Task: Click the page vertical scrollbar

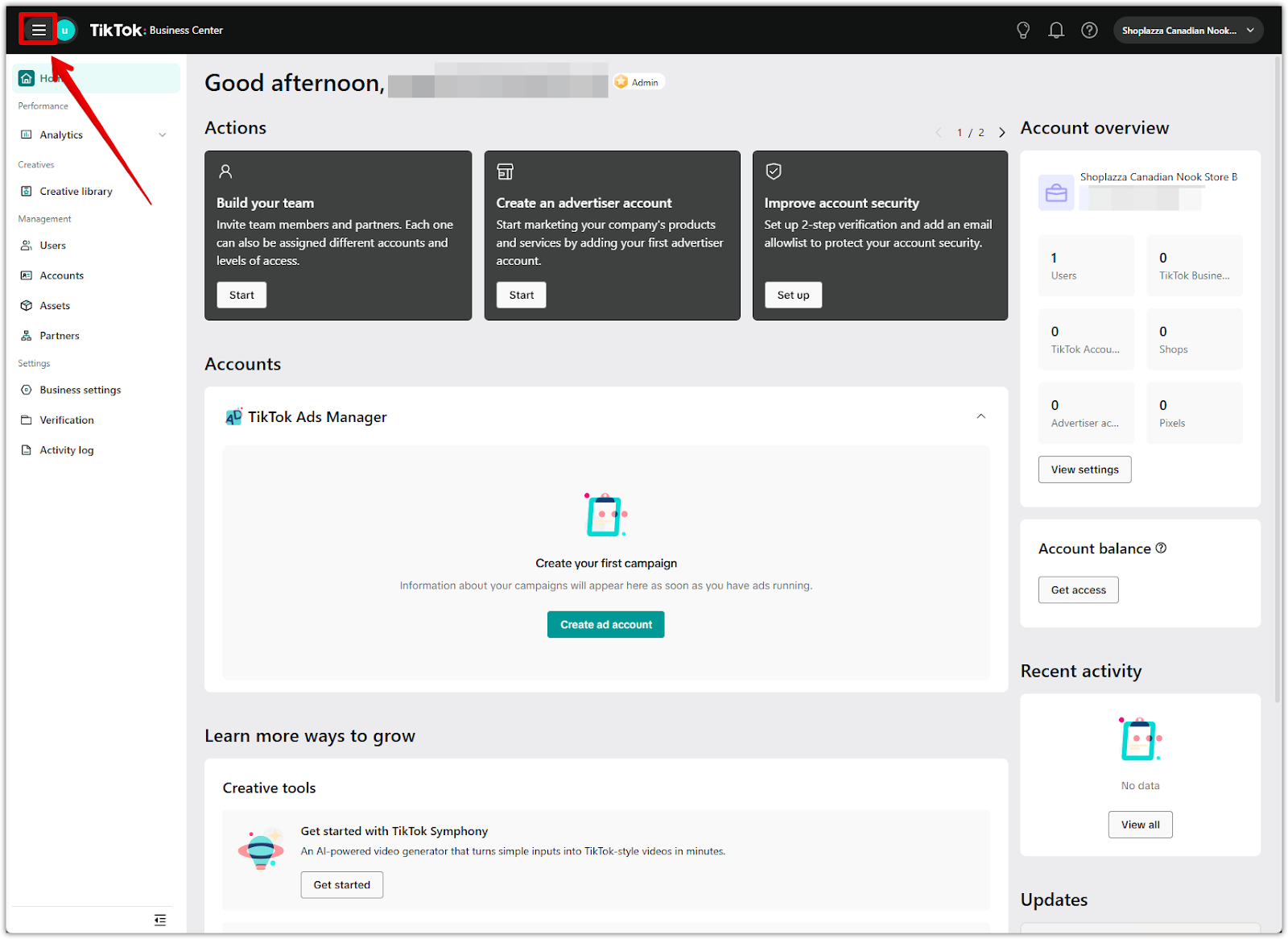Action: 1278,378
